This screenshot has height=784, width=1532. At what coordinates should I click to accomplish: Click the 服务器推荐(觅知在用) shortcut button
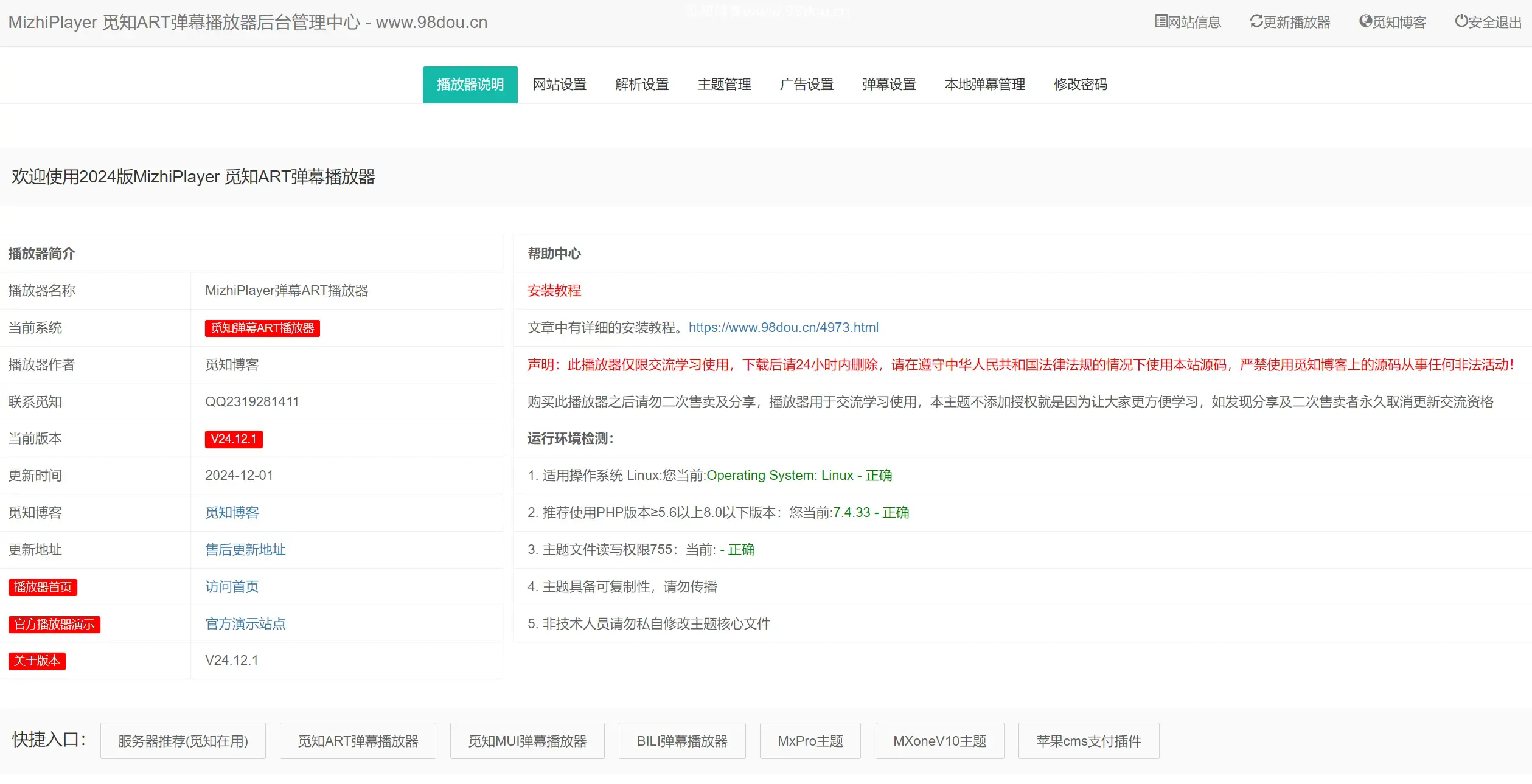[183, 741]
